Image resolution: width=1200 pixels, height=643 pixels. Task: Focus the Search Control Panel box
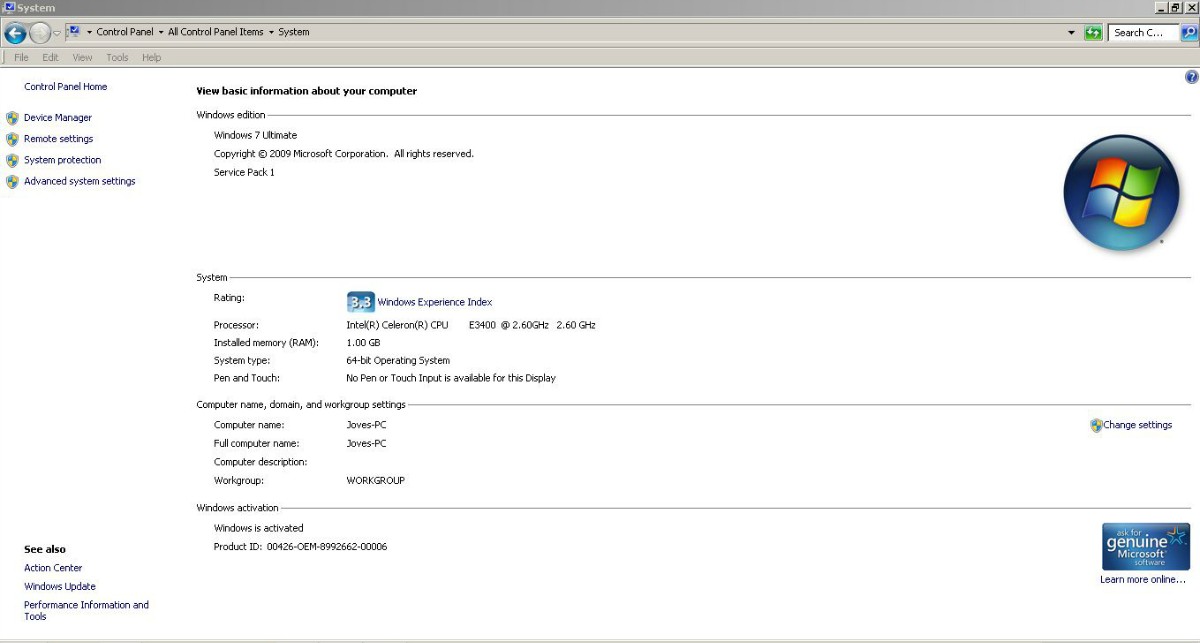coord(1143,33)
